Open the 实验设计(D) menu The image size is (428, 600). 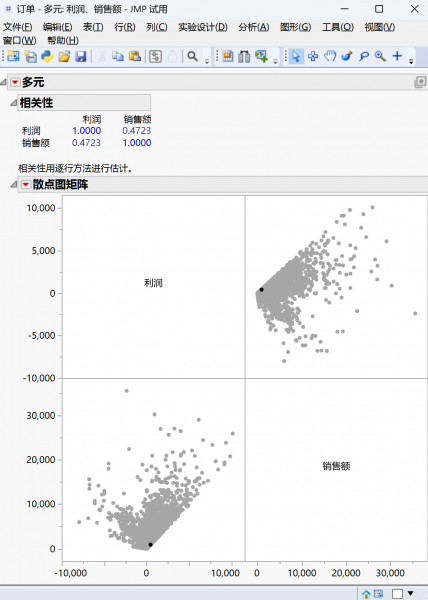click(203, 27)
